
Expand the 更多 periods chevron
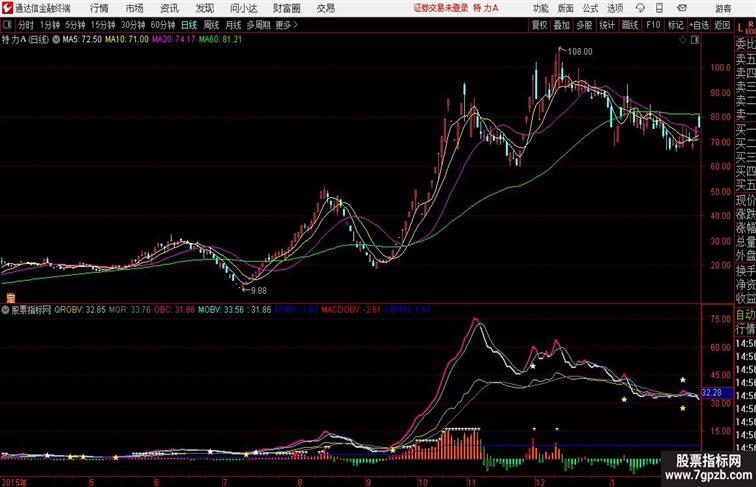295,25
